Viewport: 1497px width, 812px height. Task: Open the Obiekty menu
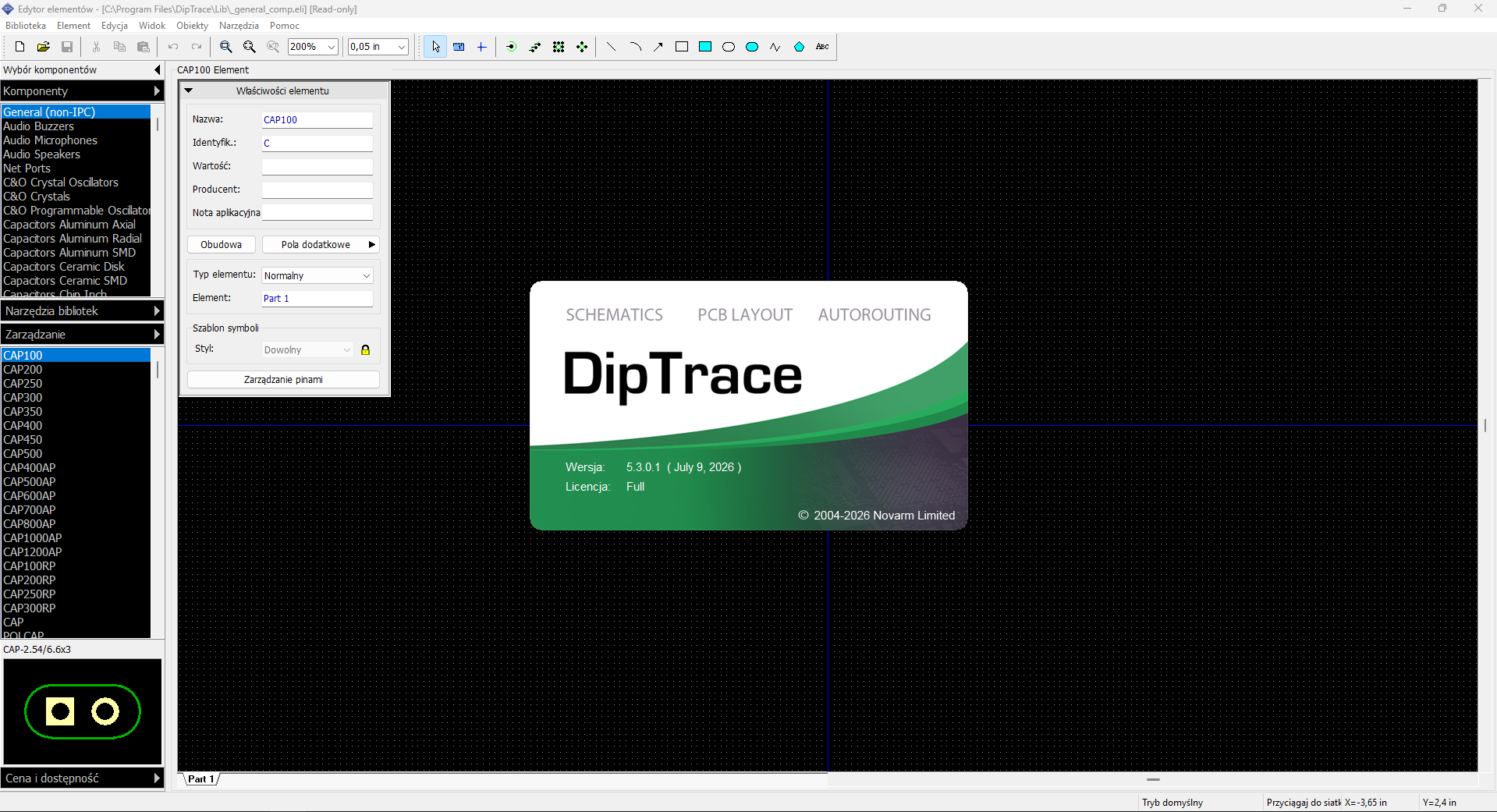click(x=192, y=26)
